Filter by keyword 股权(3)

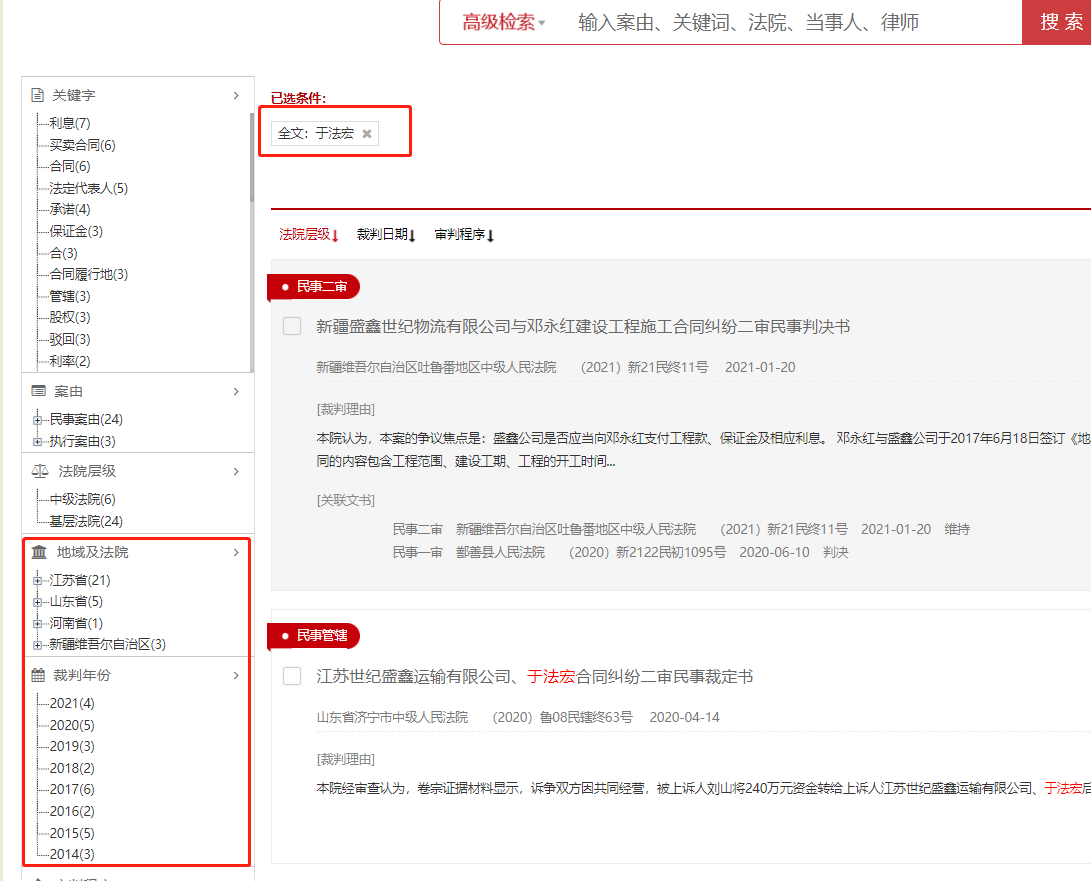click(x=70, y=317)
